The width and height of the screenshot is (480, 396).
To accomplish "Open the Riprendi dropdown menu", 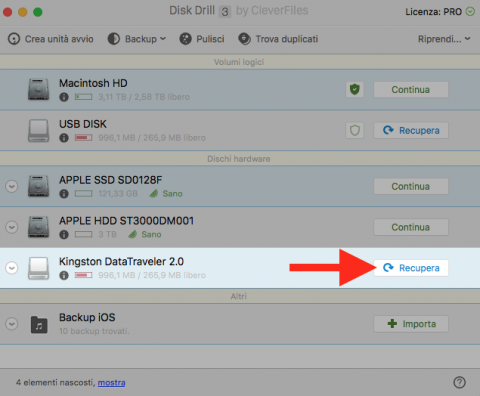I will tap(444, 39).
